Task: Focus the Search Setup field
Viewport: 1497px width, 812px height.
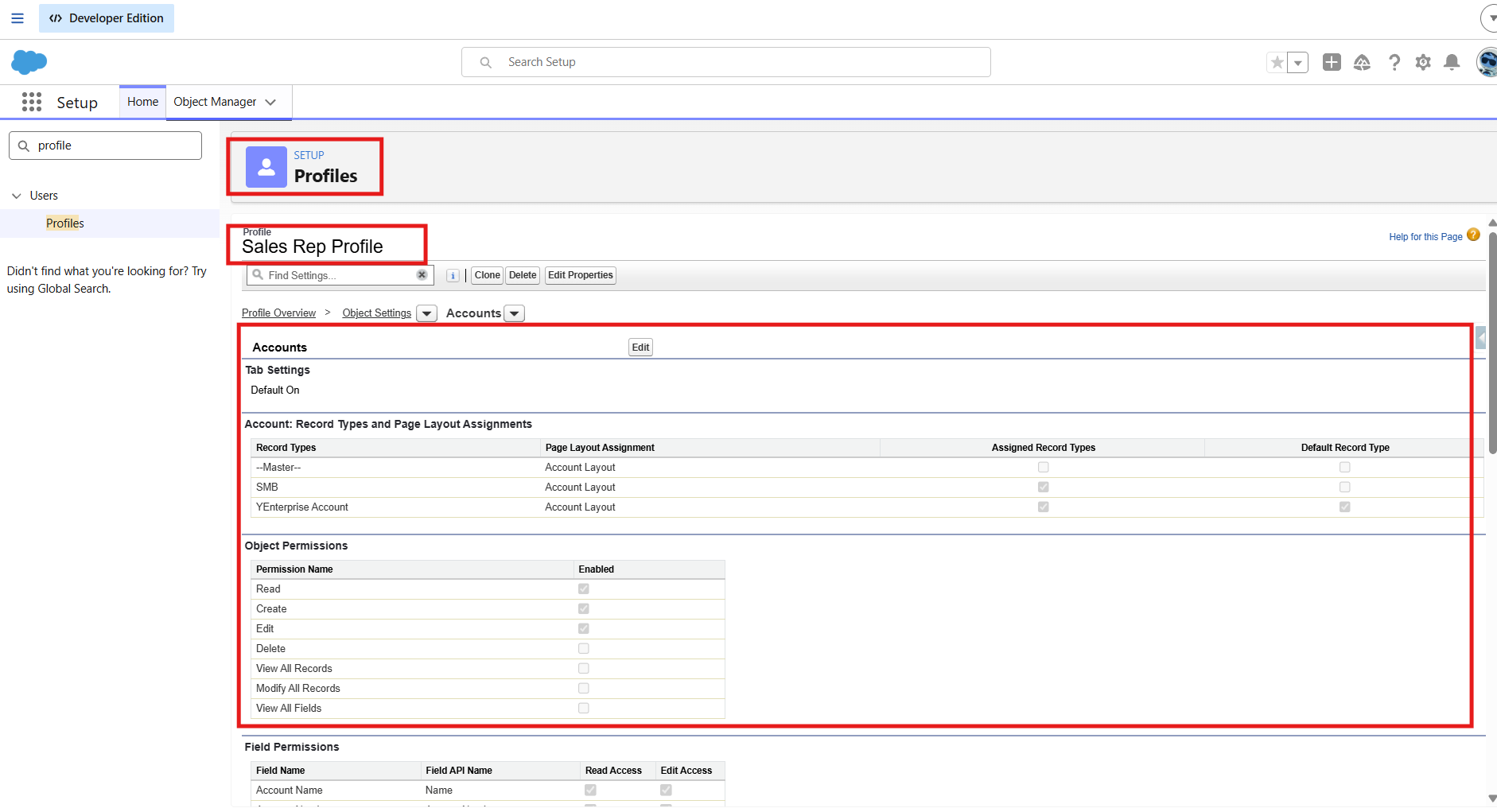Action: point(725,62)
